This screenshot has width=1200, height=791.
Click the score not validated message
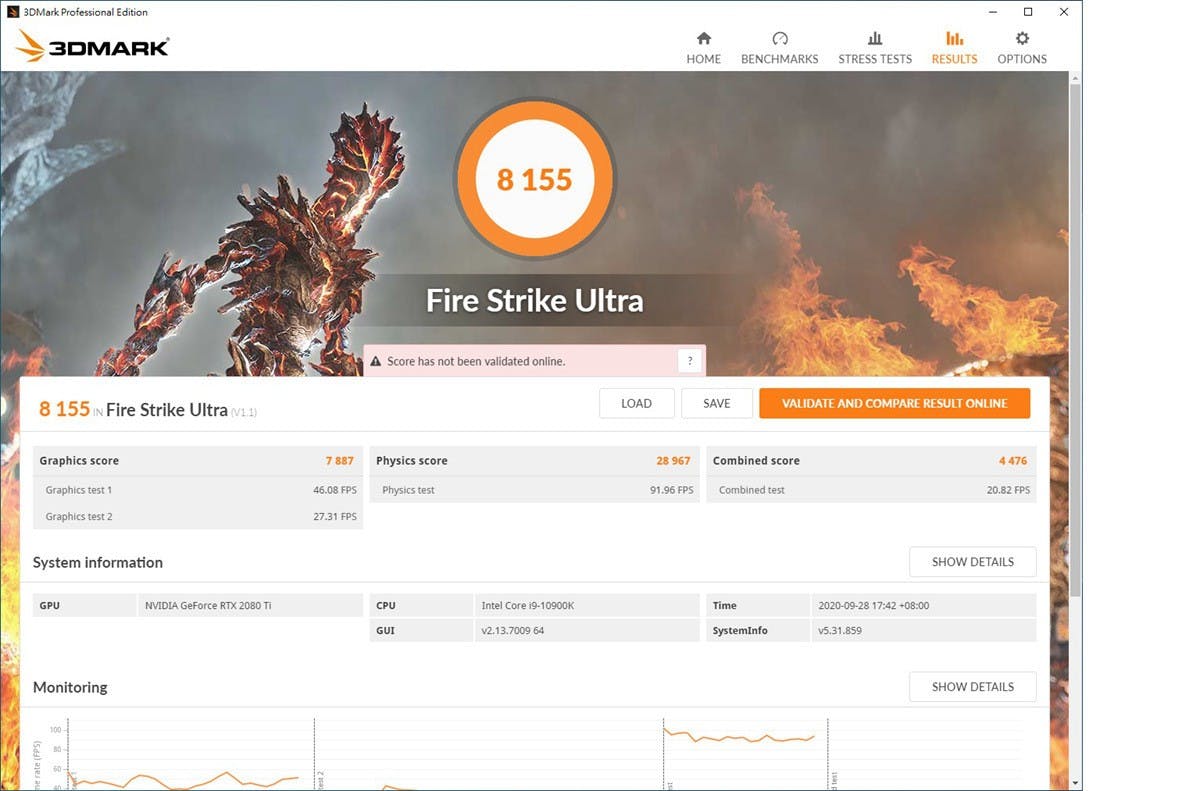[x=476, y=361]
